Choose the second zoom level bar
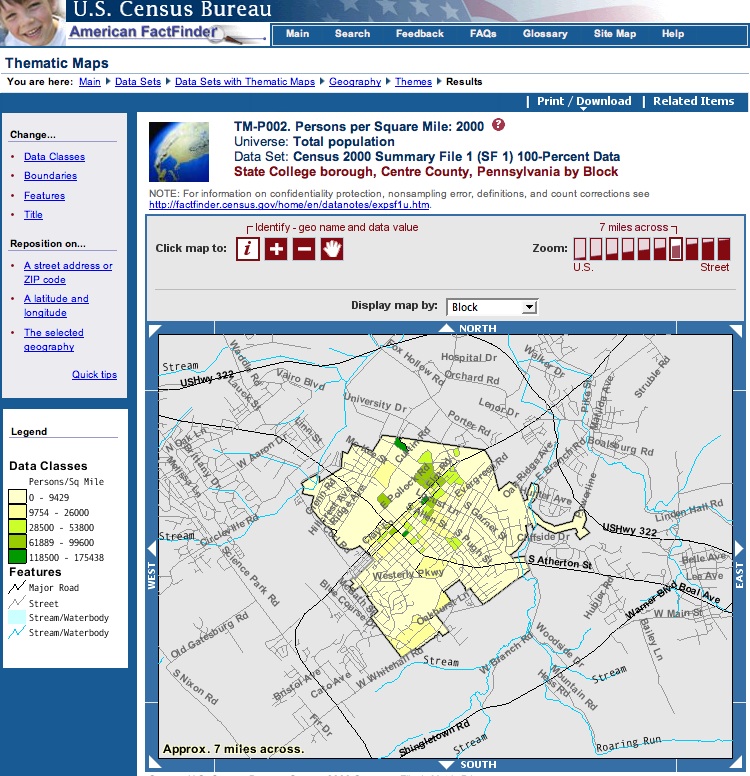The width and height of the screenshot is (750, 776). [x=596, y=248]
